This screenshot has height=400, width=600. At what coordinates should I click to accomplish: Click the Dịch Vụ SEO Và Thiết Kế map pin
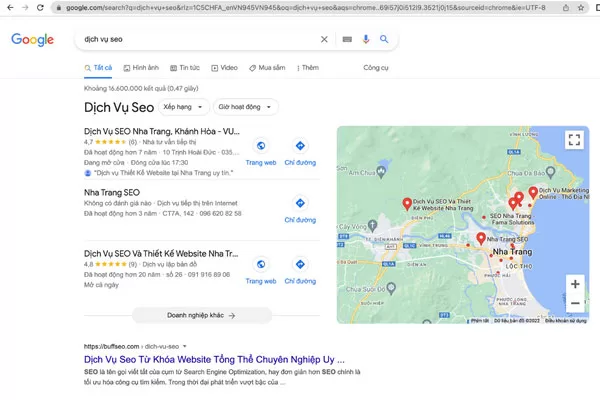pyautogui.click(x=407, y=204)
